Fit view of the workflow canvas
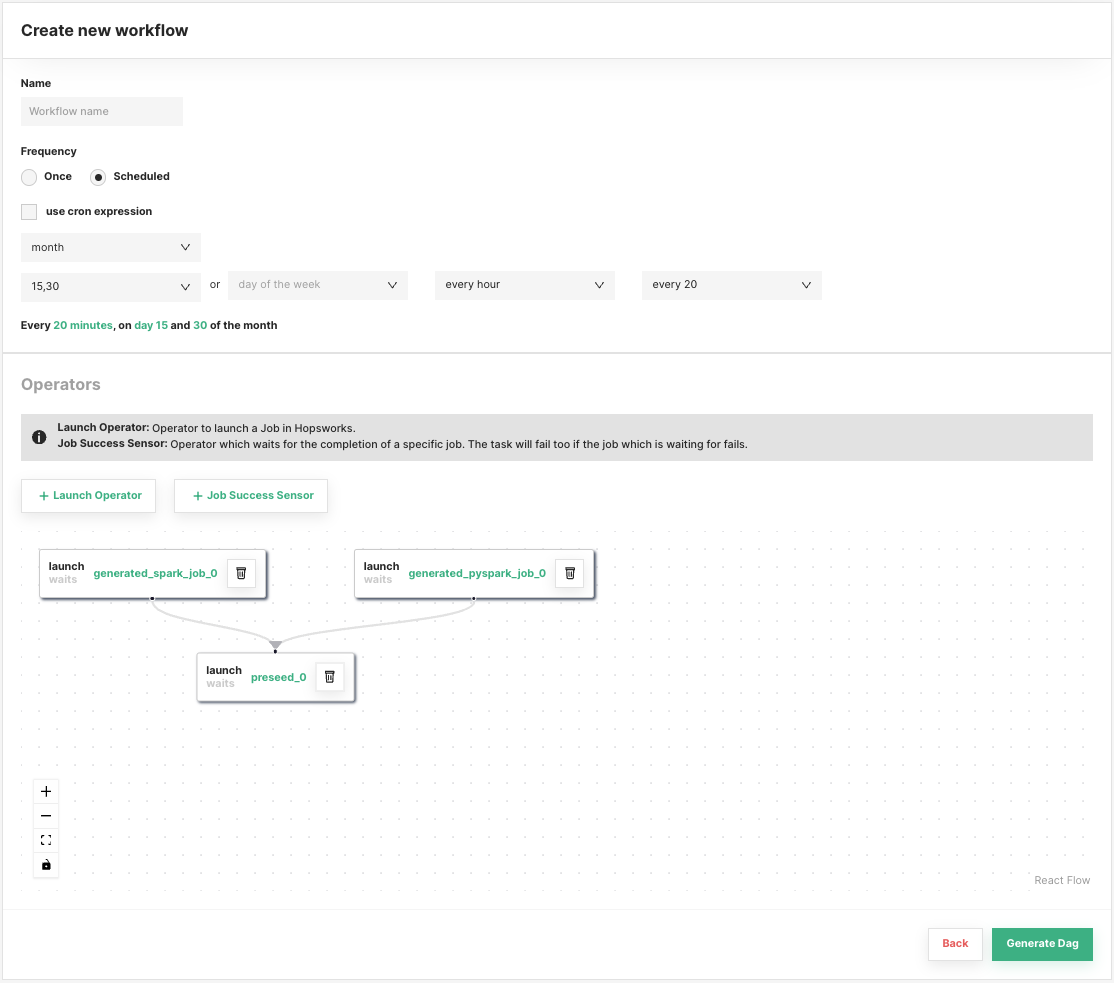This screenshot has height=983, width=1114. click(x=46, y=840)
